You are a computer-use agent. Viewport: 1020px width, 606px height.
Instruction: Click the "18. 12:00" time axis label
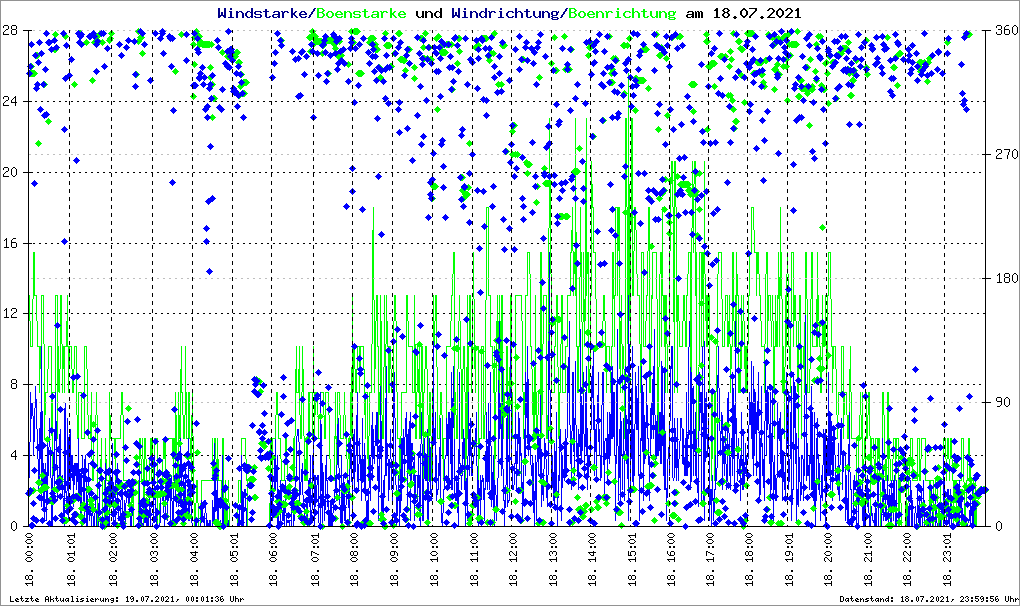(x=512, y=559)
